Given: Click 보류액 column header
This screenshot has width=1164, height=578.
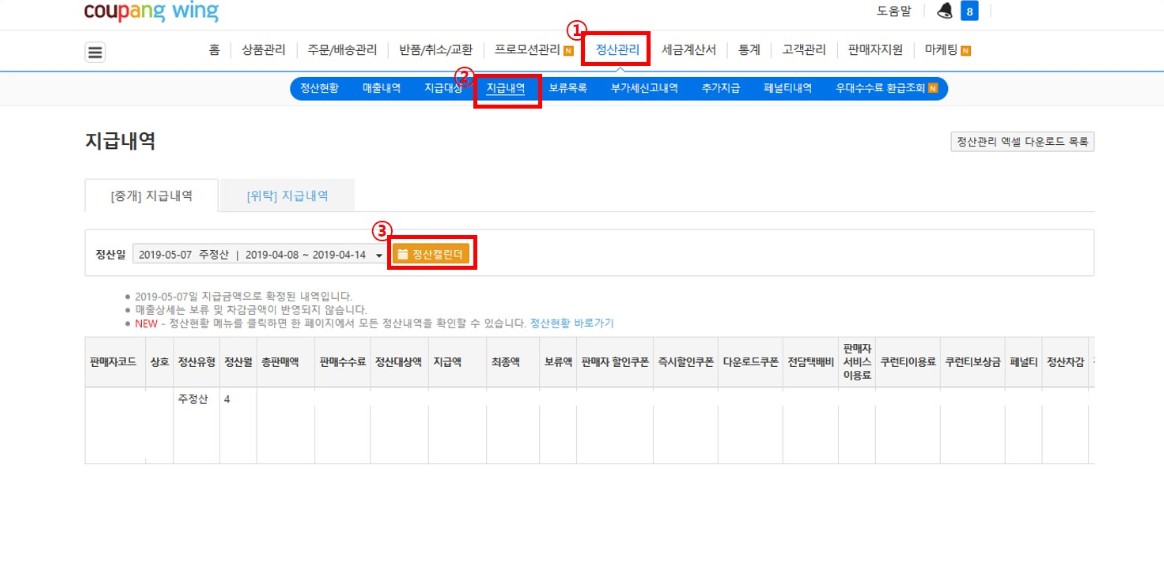Looking at the screenshot, I should (x=558, y=362).
